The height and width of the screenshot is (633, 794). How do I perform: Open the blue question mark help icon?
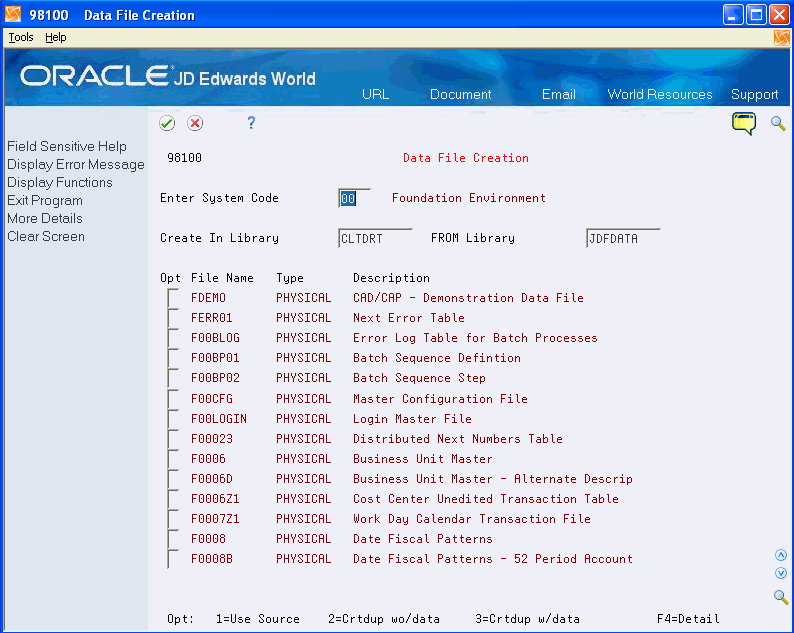point(251,123)
